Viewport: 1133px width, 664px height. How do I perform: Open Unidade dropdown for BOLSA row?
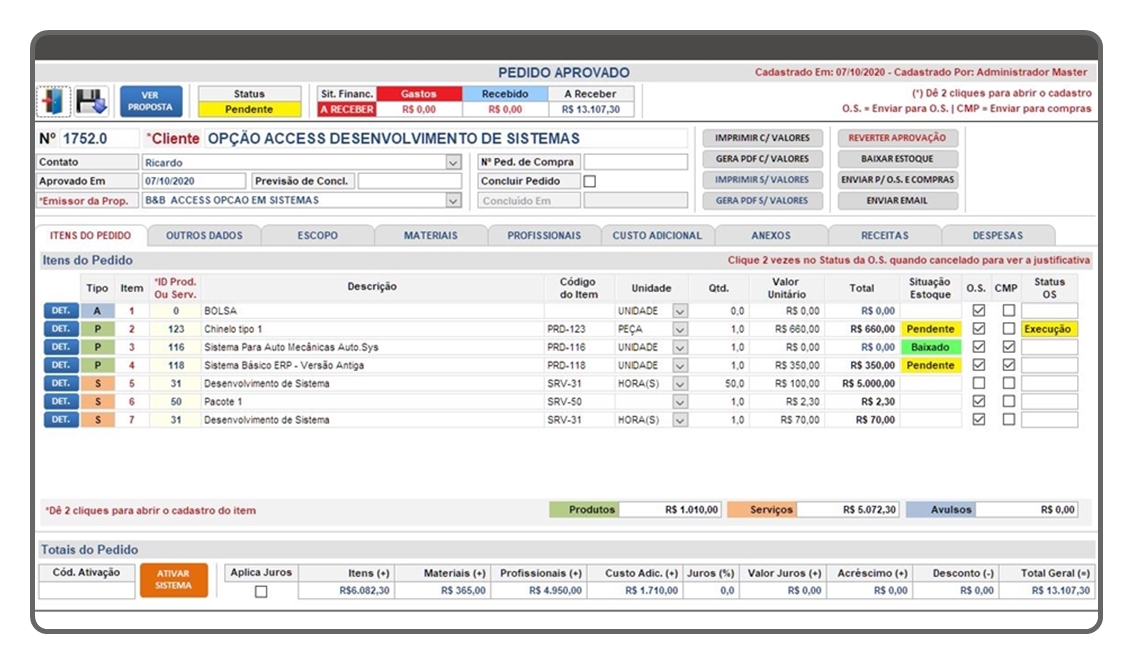pyautogui.click(x=680, y=311)
